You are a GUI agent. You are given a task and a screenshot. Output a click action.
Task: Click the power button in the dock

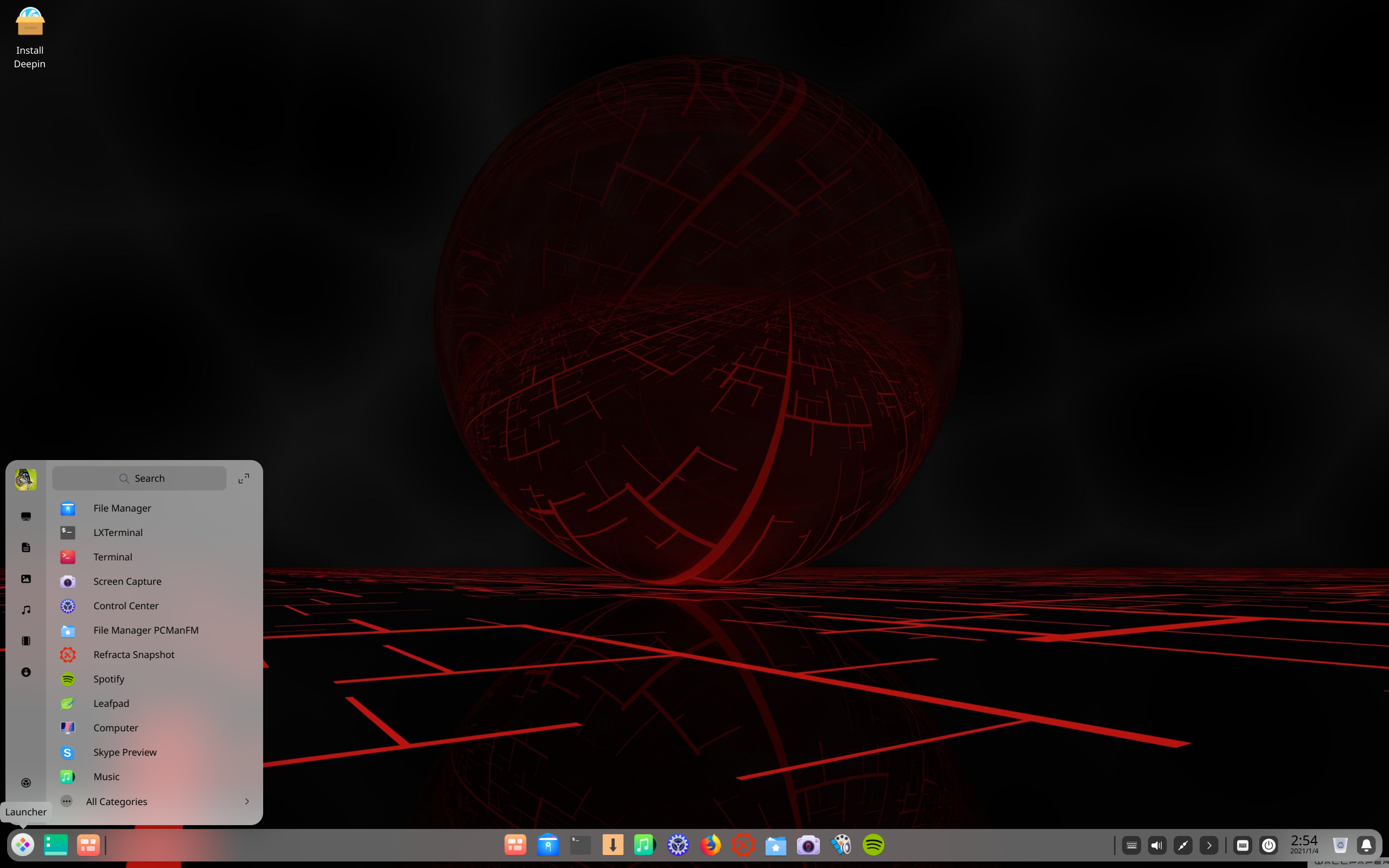(1269, 845)
